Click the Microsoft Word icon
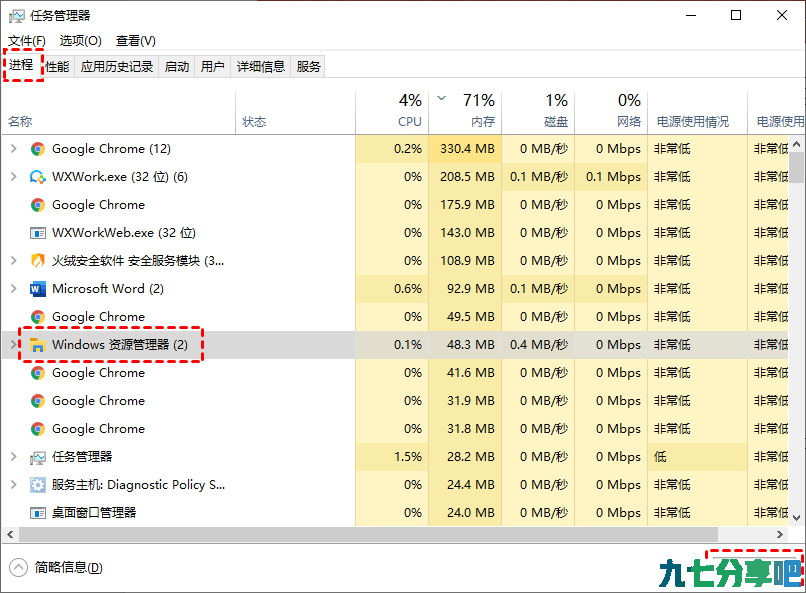The image size is (806, 593). pos(38,289)
